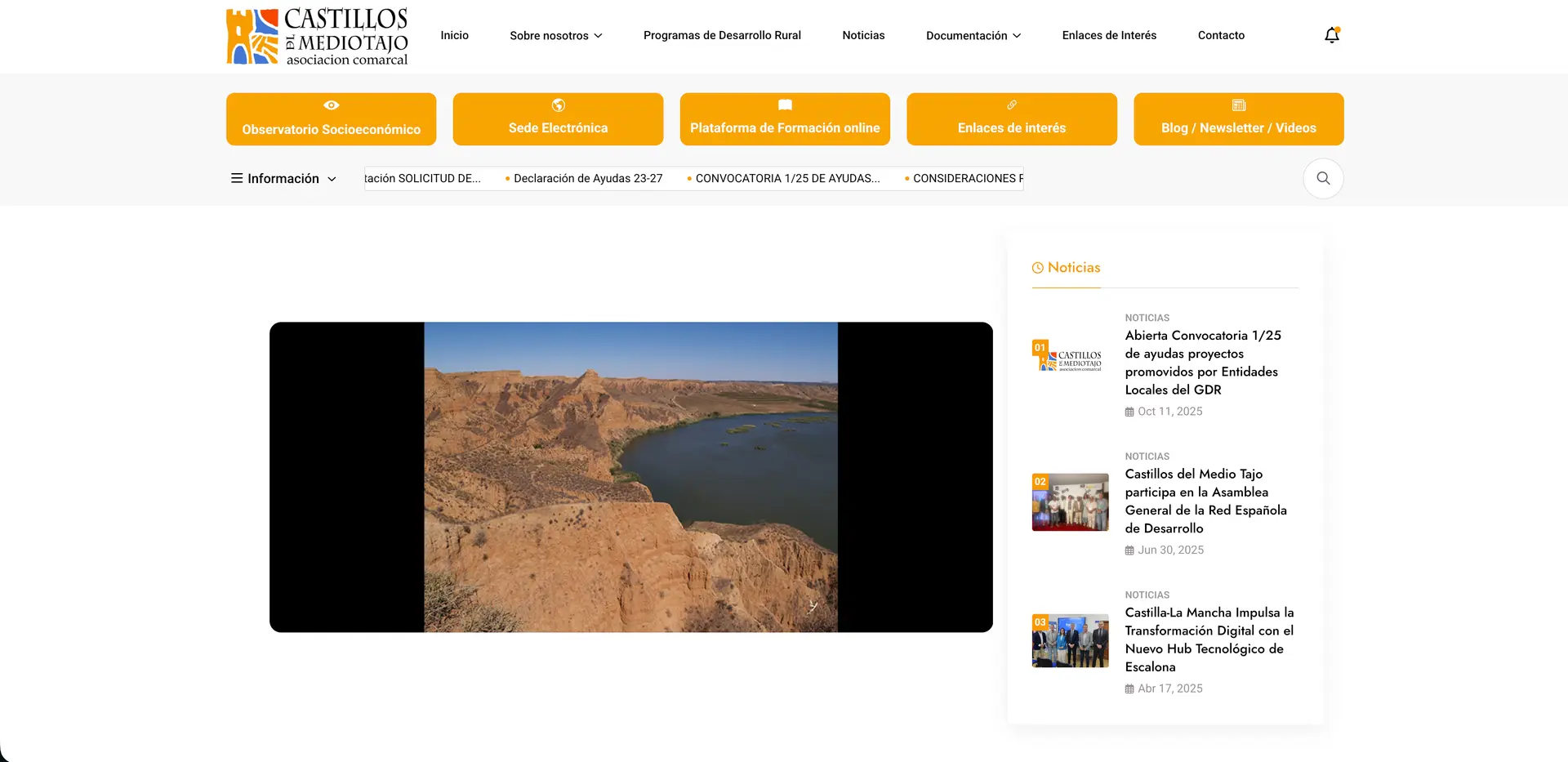Screen dimensions: 1568x762
Task: Click the notification bell icon
Action: click(x=1331, y=35)
